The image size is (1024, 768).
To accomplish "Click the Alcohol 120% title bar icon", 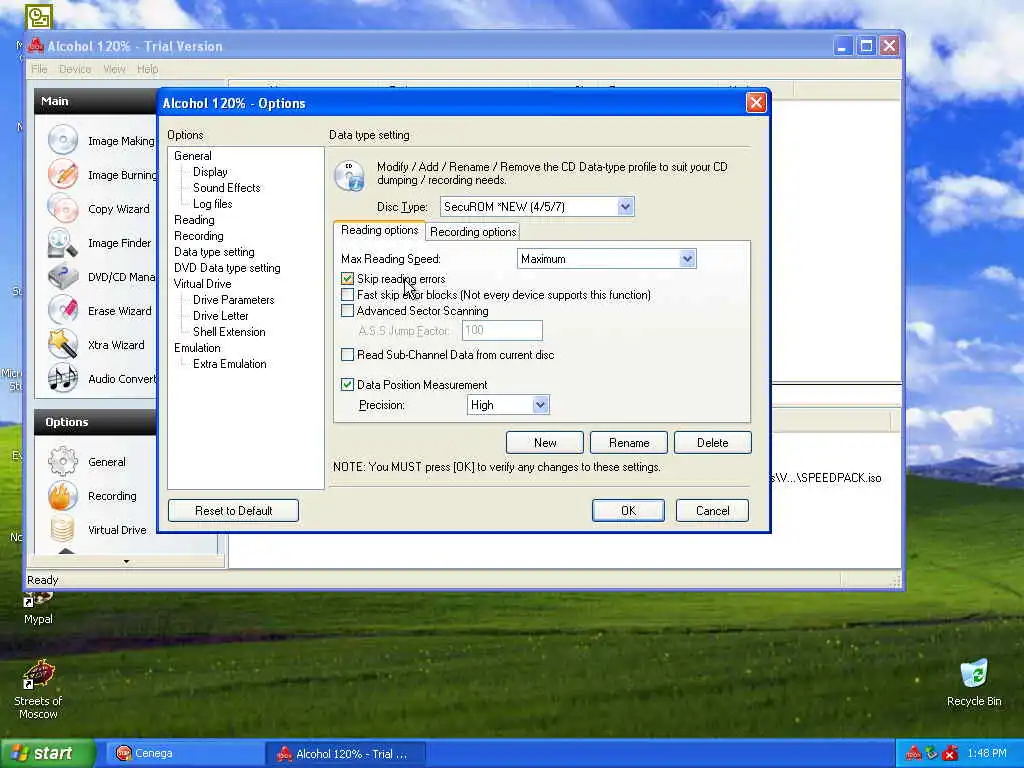I will [x=36, y=46].
